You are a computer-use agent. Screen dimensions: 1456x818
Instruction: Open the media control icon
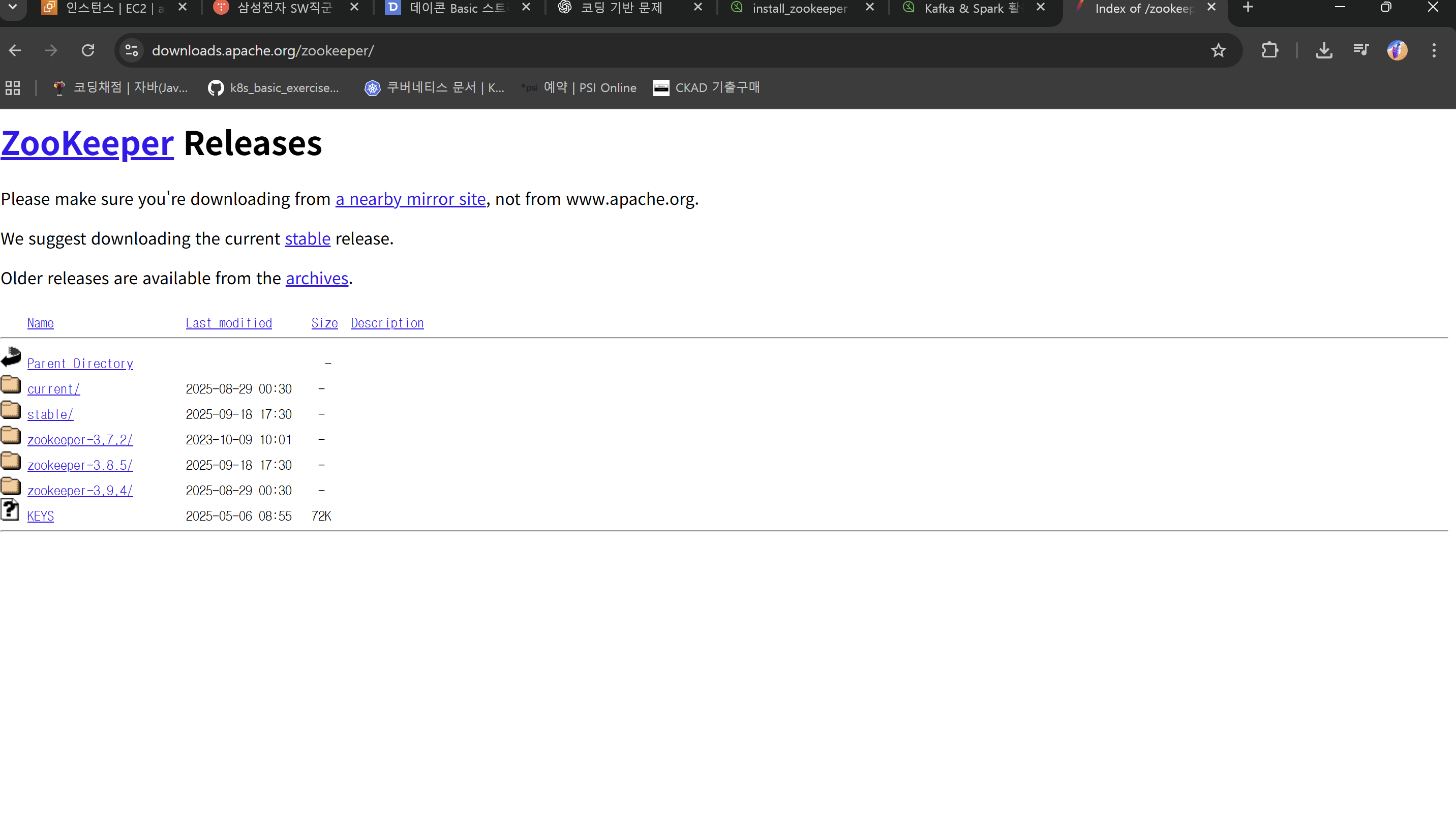[1360, 50]
